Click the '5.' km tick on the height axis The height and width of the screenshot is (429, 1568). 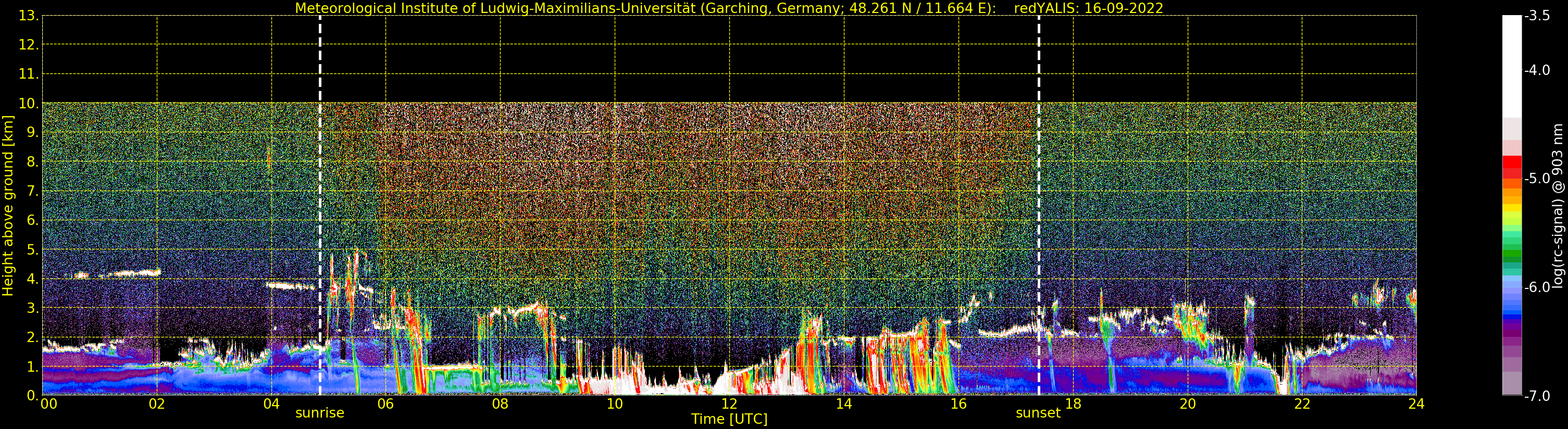tap(33, 250)
